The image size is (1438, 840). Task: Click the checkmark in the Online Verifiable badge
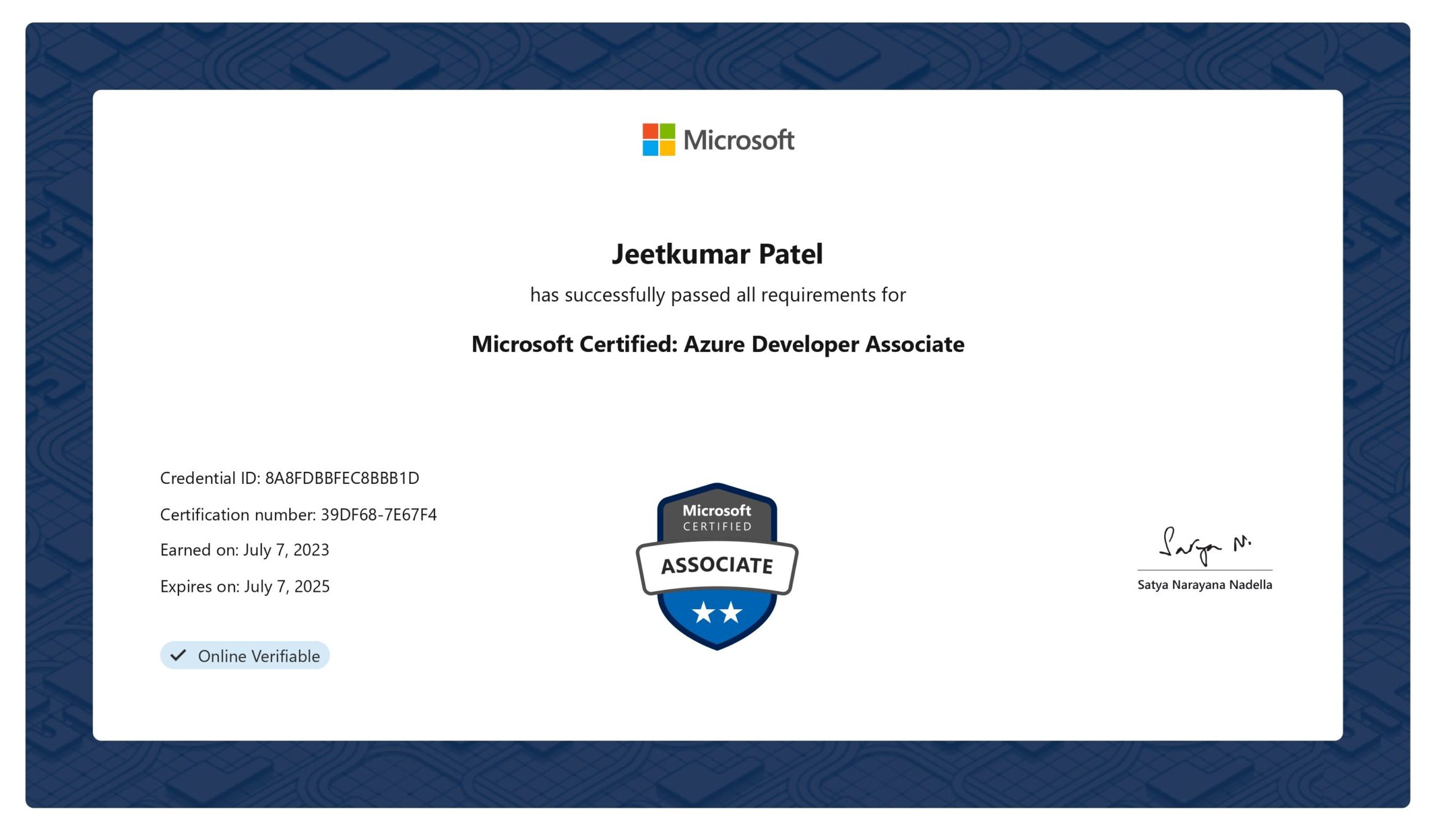click(x=178, y=655)
